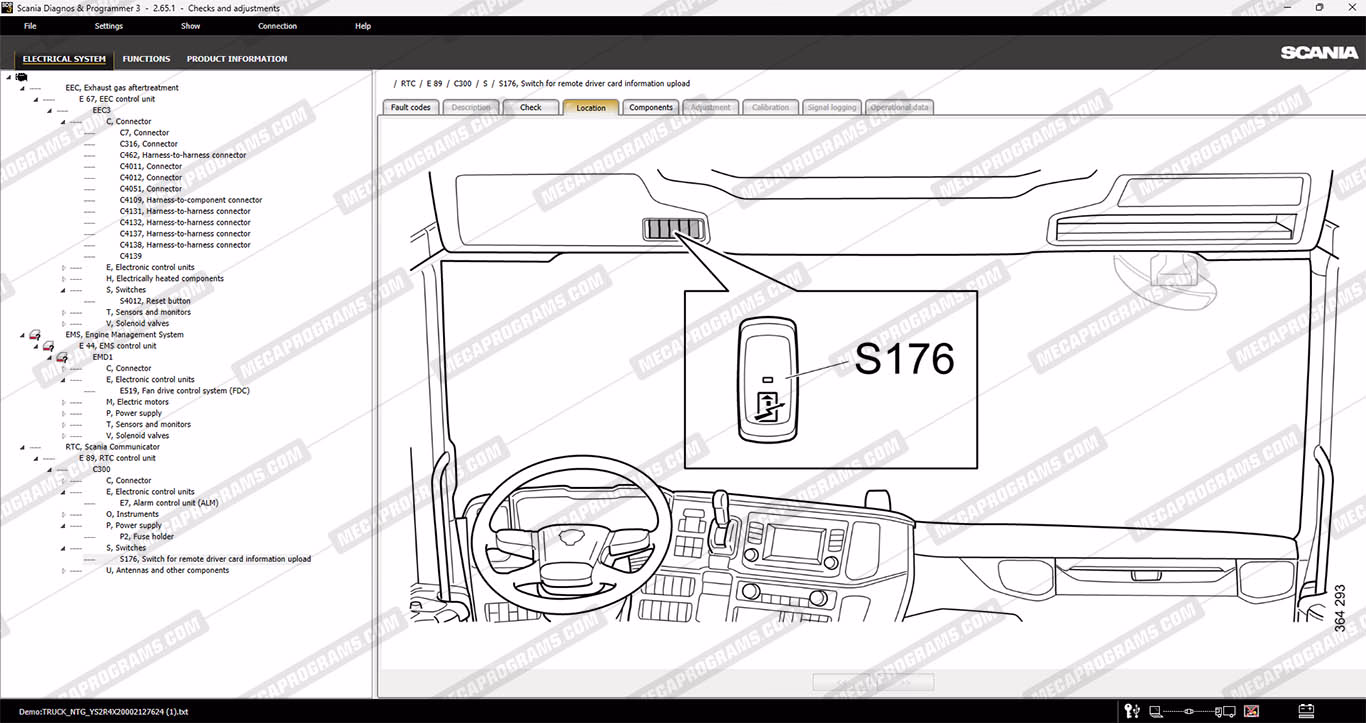This screenshot has width=1366, height=723.
Task: Open the Show menu
Action: 190,26
